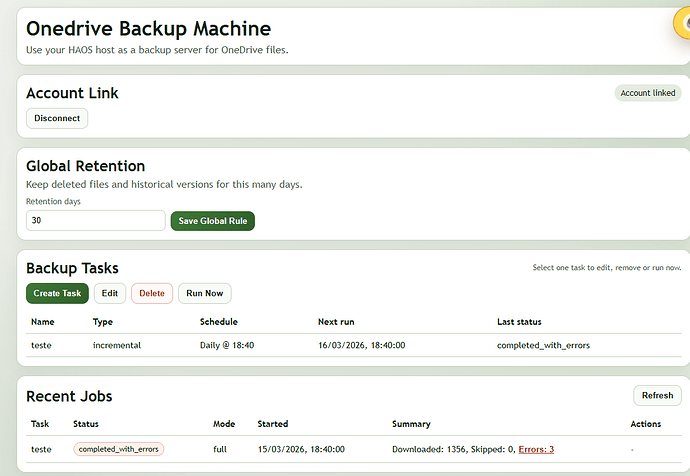Click the Account Link heading
The image size is (690, 476).
tap(73, 93)
